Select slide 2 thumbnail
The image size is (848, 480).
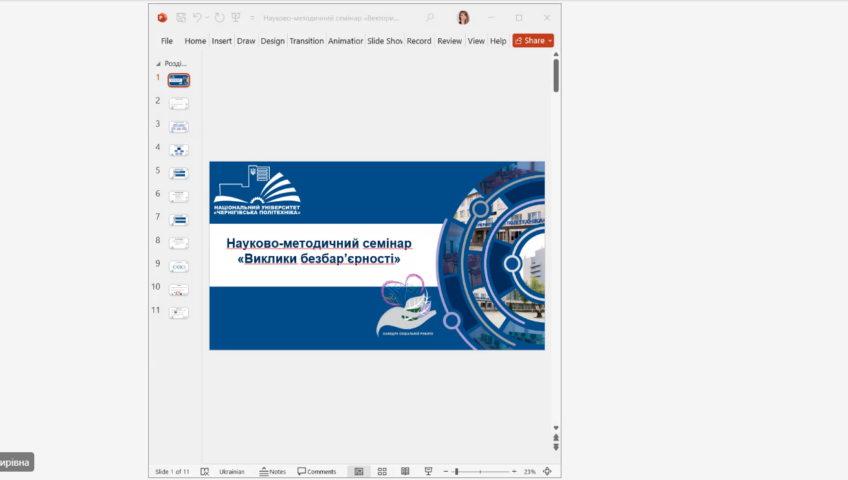178,103
